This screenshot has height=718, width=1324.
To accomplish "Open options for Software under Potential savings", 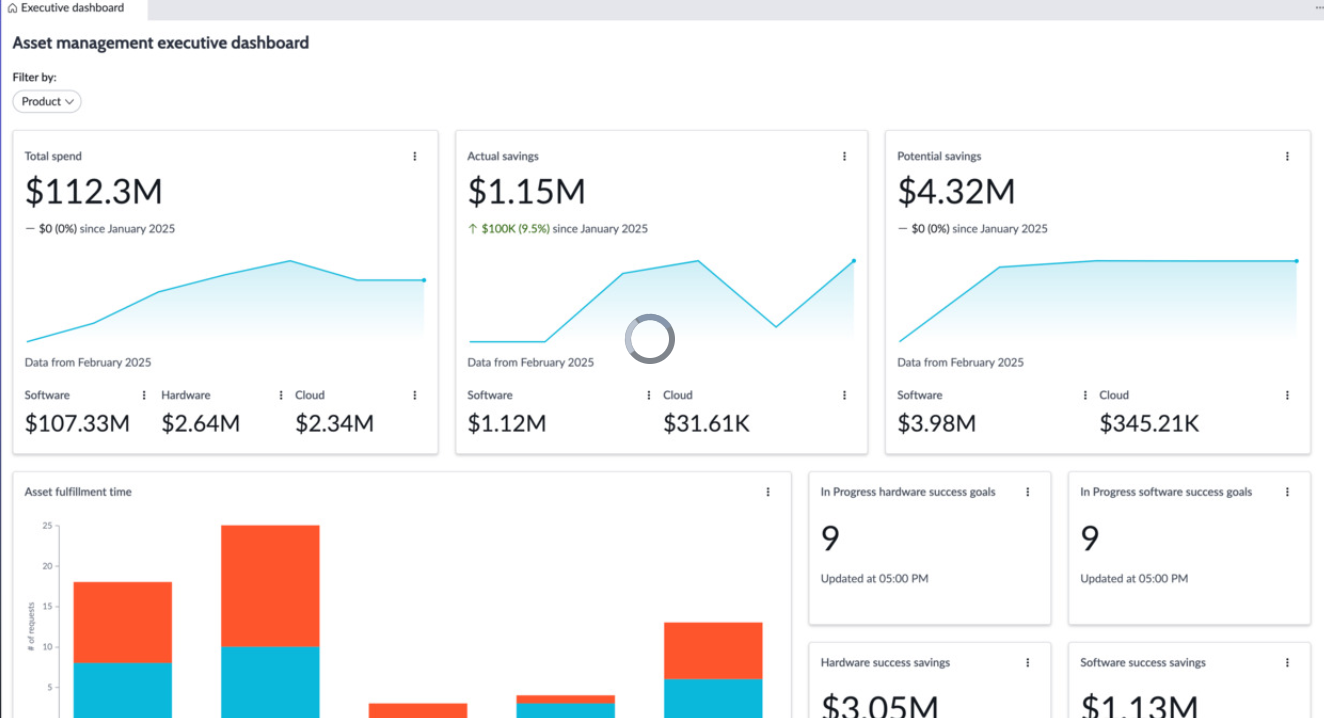I will 1085,395.
